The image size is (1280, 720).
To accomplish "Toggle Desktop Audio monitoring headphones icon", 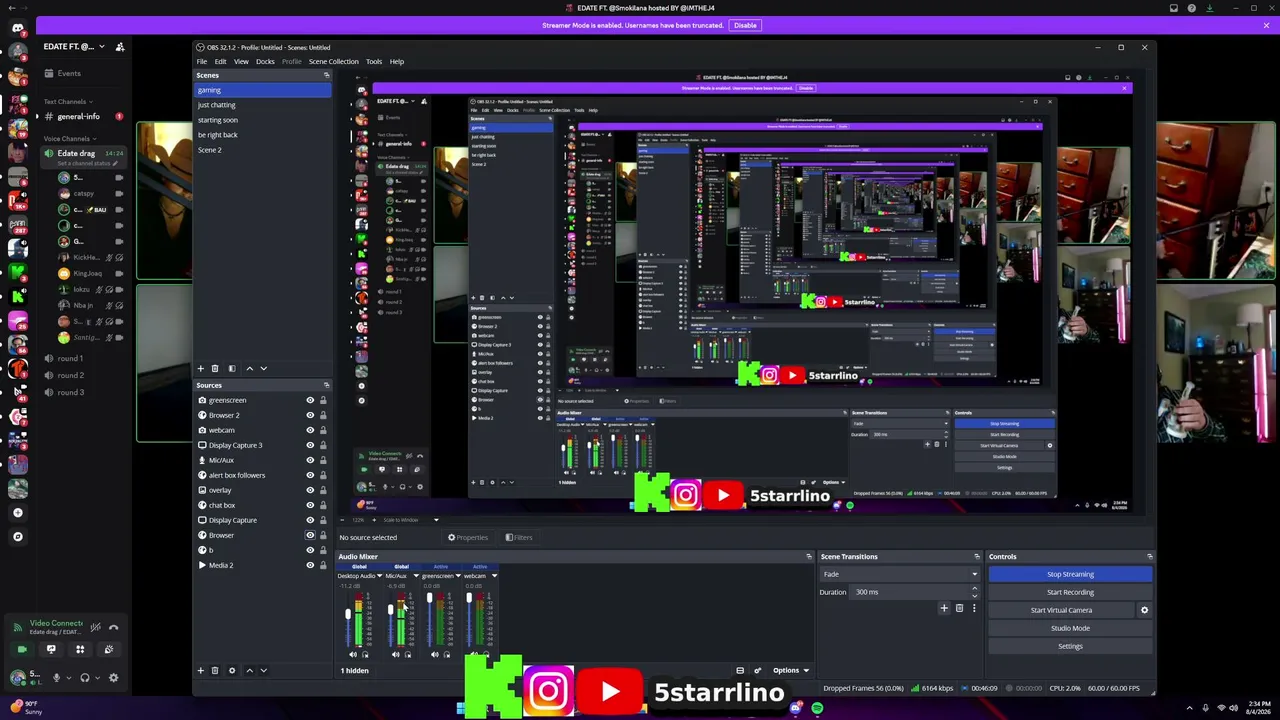I will tap(365, 655).
